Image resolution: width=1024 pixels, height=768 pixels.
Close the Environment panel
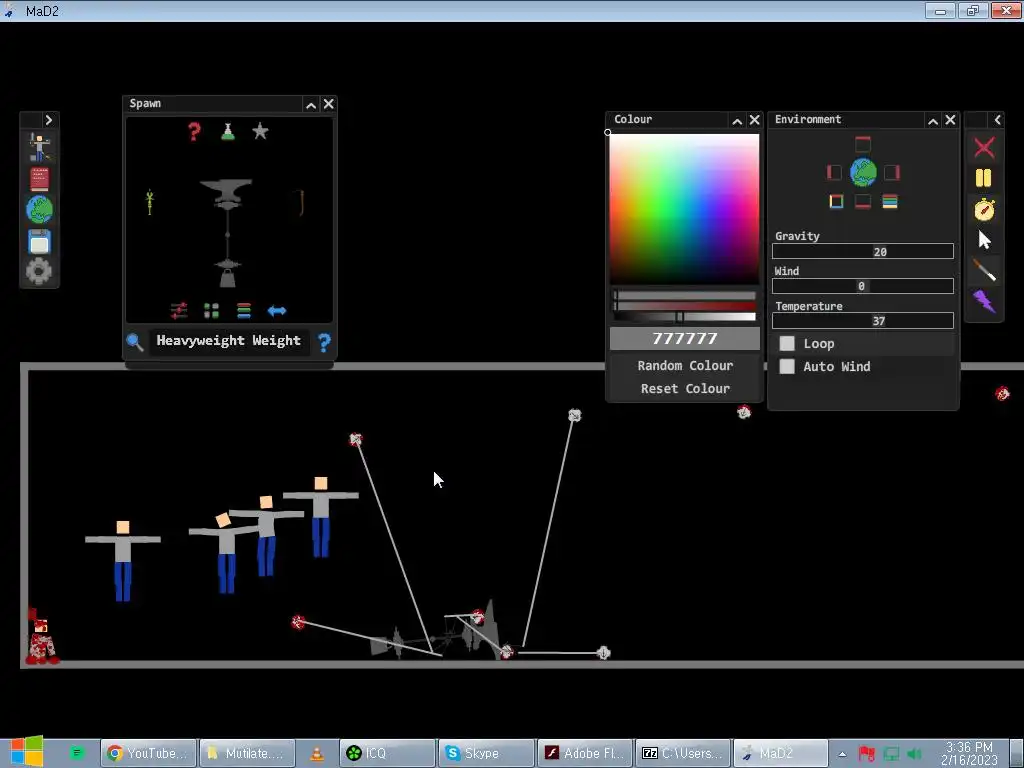click(950, 120)
